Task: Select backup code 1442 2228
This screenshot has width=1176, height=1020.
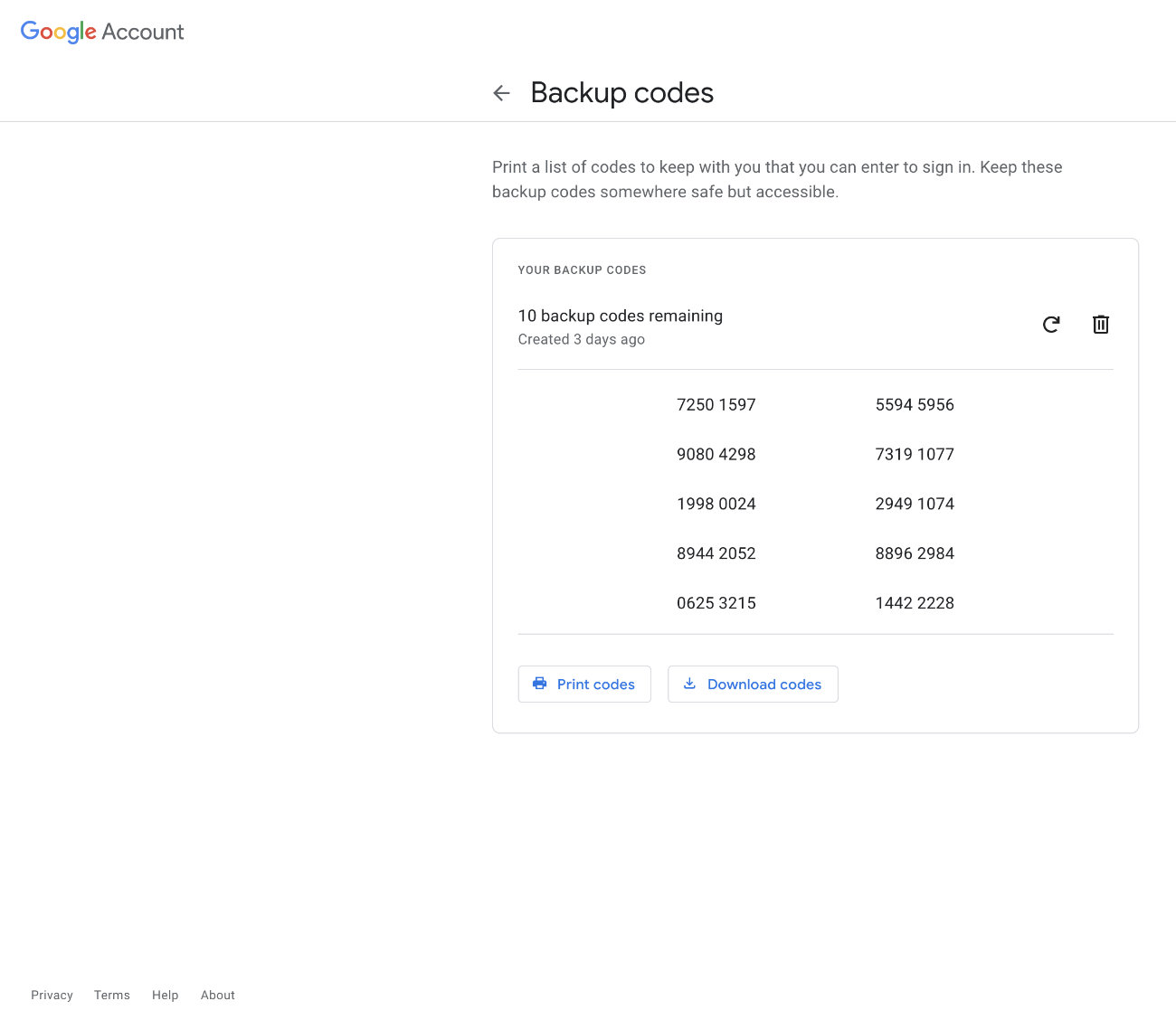Action: 915,602
